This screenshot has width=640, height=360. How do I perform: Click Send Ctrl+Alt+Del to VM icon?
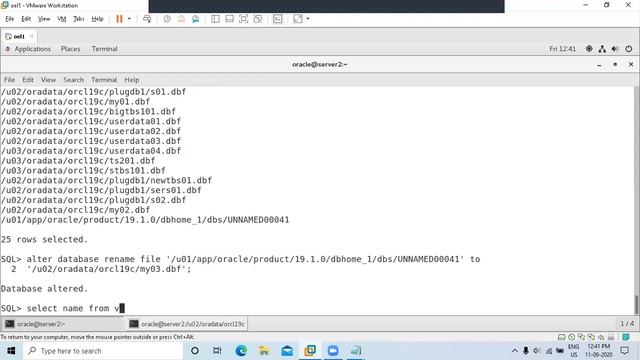click(147, 19)
